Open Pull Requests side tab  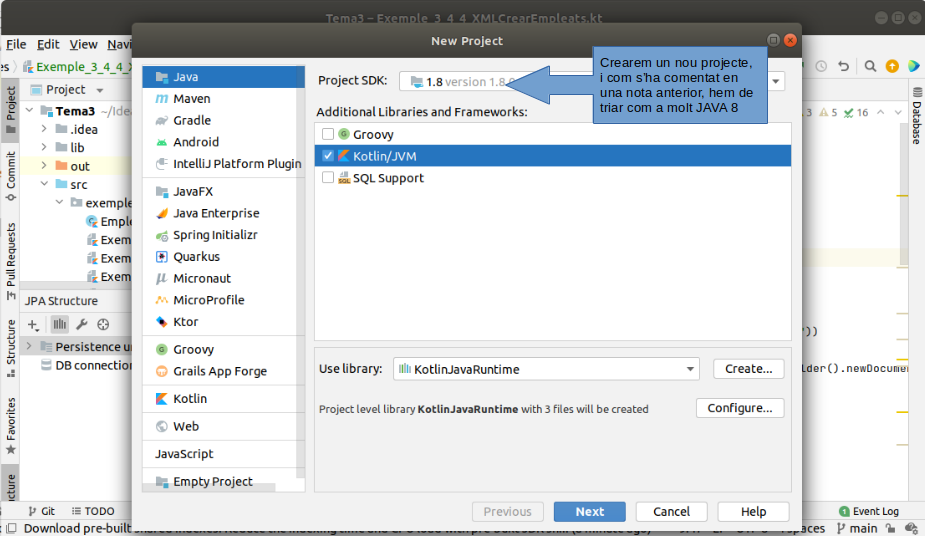click(x=11, y=261)
